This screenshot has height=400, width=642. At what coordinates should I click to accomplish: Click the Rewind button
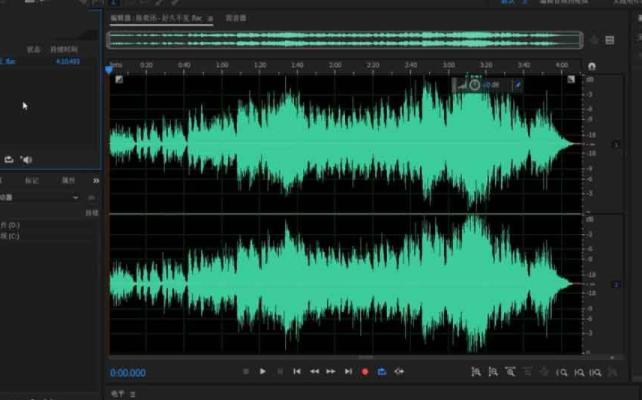[314, 372]
